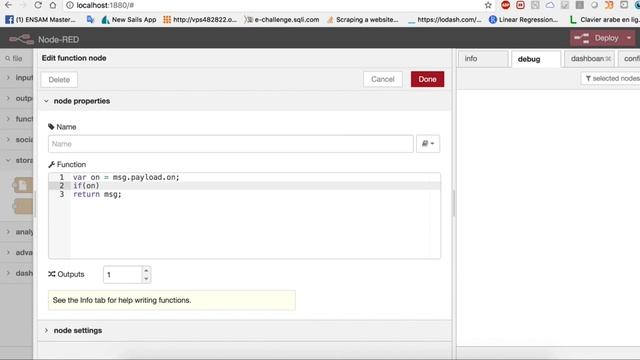
Task: Go to browser home icon
Action: pos(53,5)
